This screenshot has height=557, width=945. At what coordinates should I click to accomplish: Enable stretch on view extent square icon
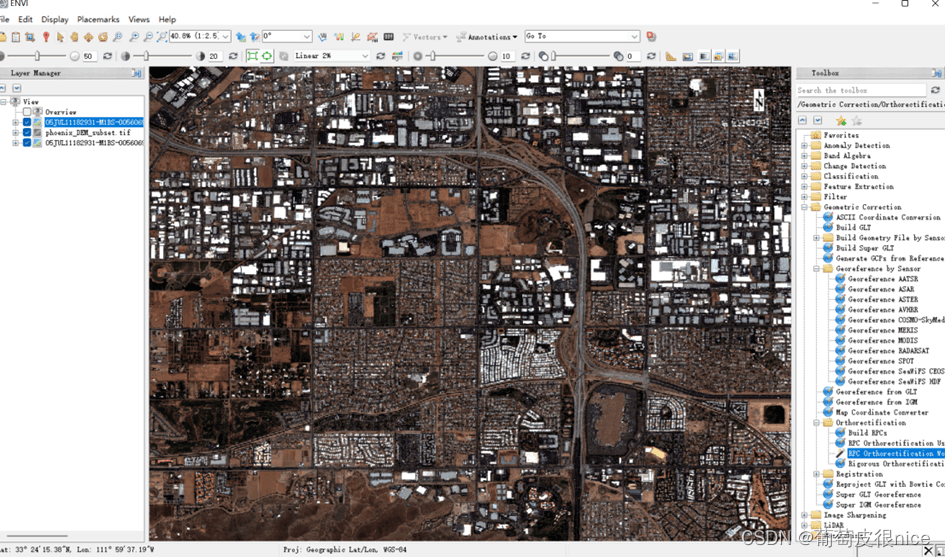(253, 56)
